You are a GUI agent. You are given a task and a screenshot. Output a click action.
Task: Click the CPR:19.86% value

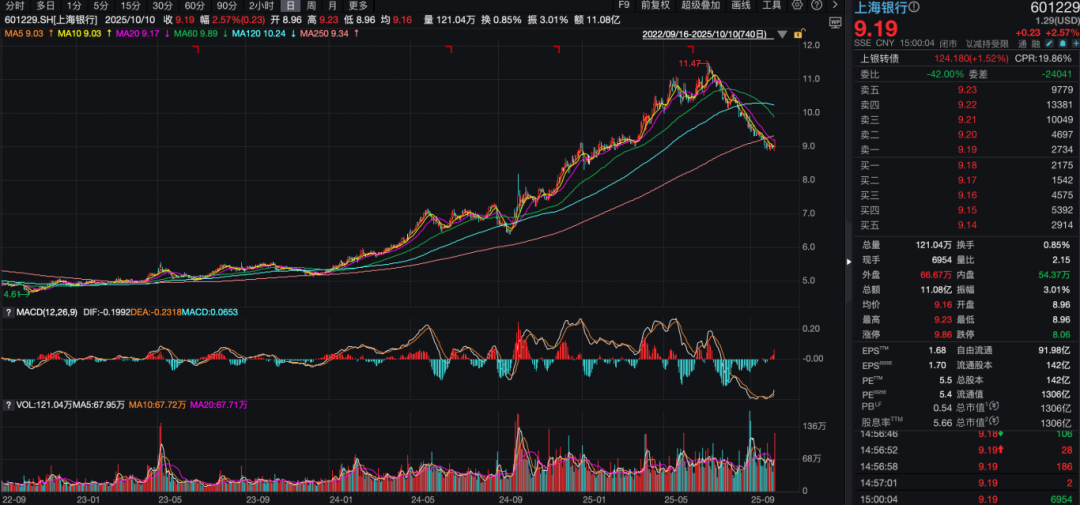1043,59
